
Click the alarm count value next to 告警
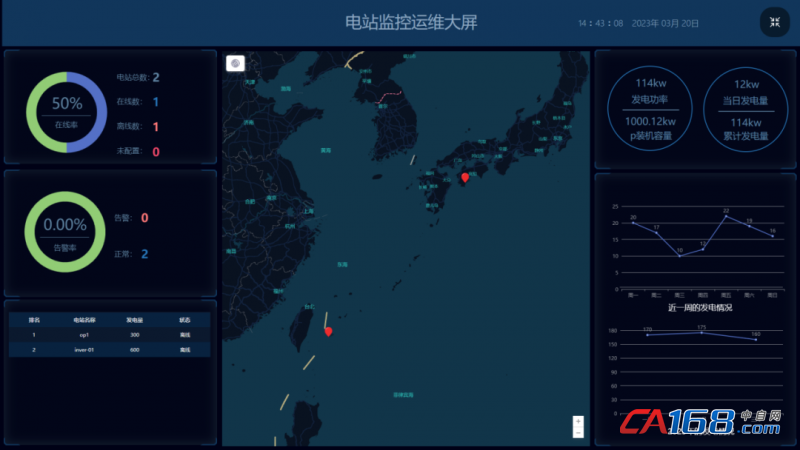click(145, 218)
